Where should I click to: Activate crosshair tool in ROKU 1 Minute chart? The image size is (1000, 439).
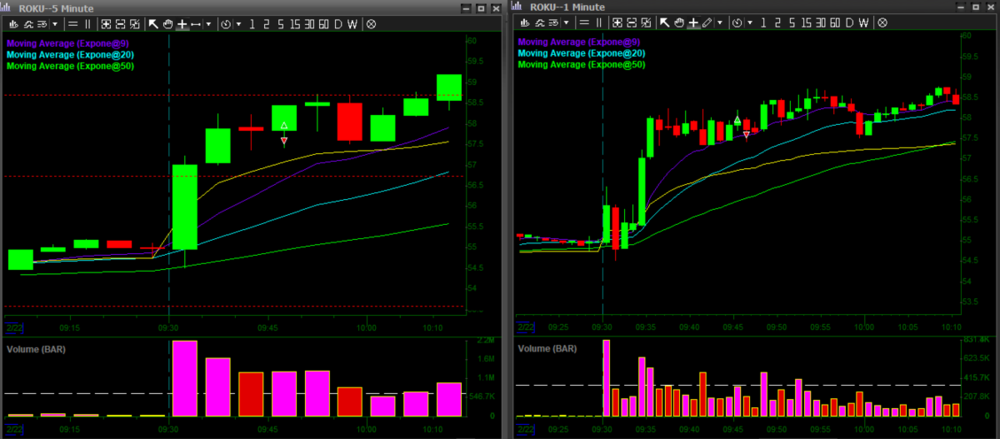pos(693,22)
